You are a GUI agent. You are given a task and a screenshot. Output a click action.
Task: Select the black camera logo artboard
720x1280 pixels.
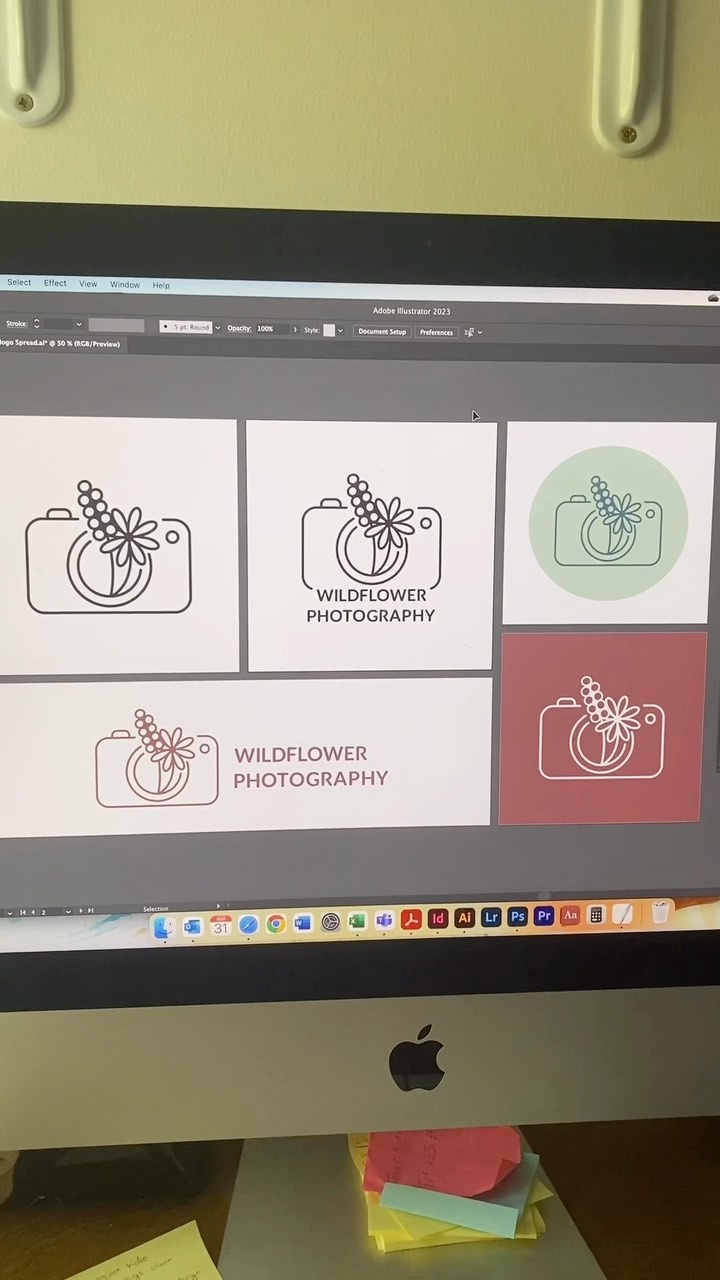[118, 545]
